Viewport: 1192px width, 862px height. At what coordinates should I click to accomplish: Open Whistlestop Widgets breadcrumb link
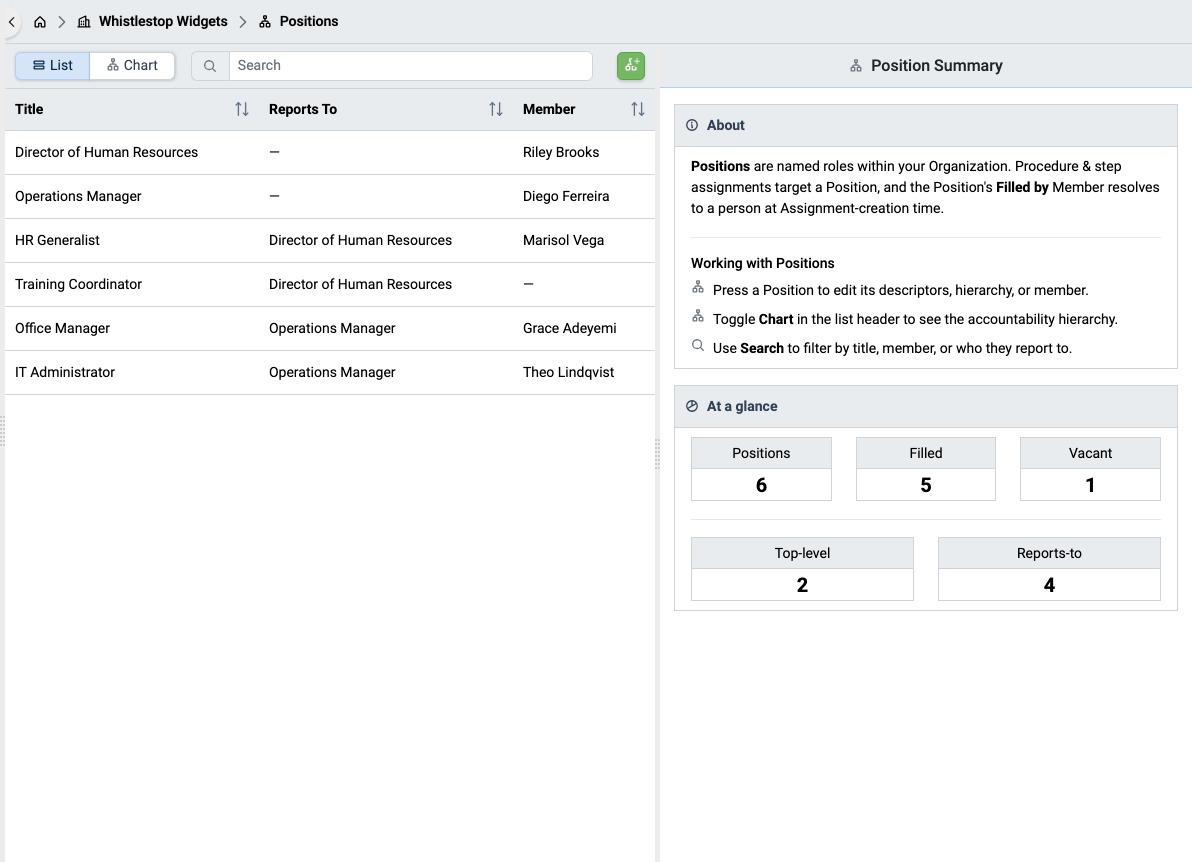pos(153,21)
